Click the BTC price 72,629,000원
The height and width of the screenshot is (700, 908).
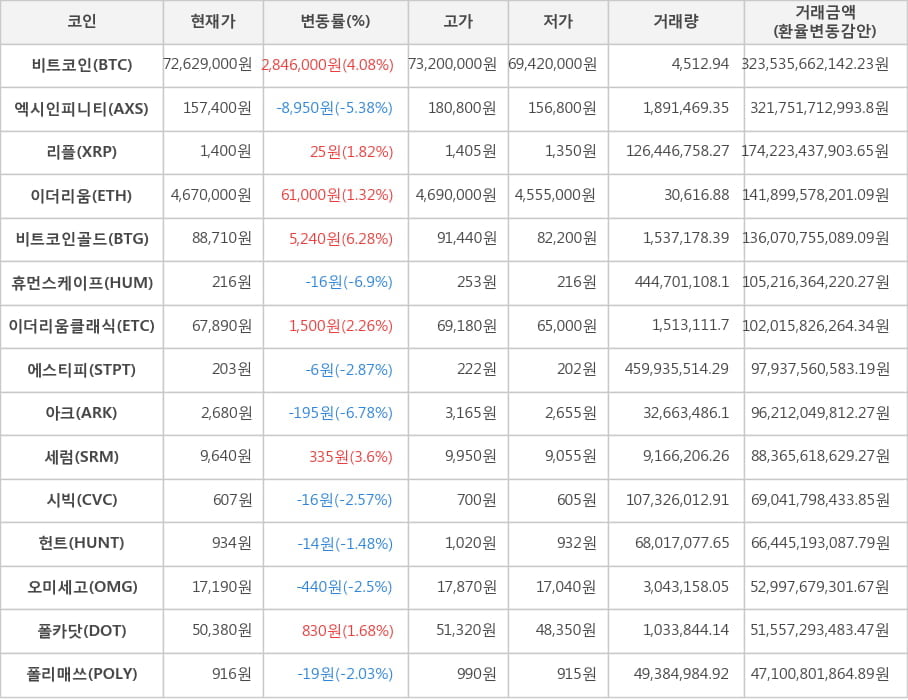tap(207, 64)
